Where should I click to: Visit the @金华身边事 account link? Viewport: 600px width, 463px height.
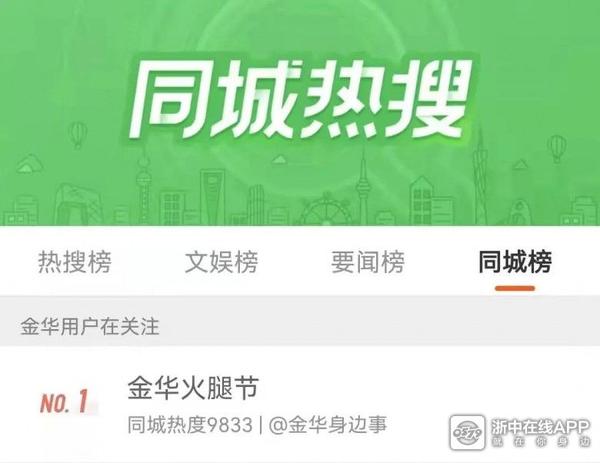pos(328,425)
